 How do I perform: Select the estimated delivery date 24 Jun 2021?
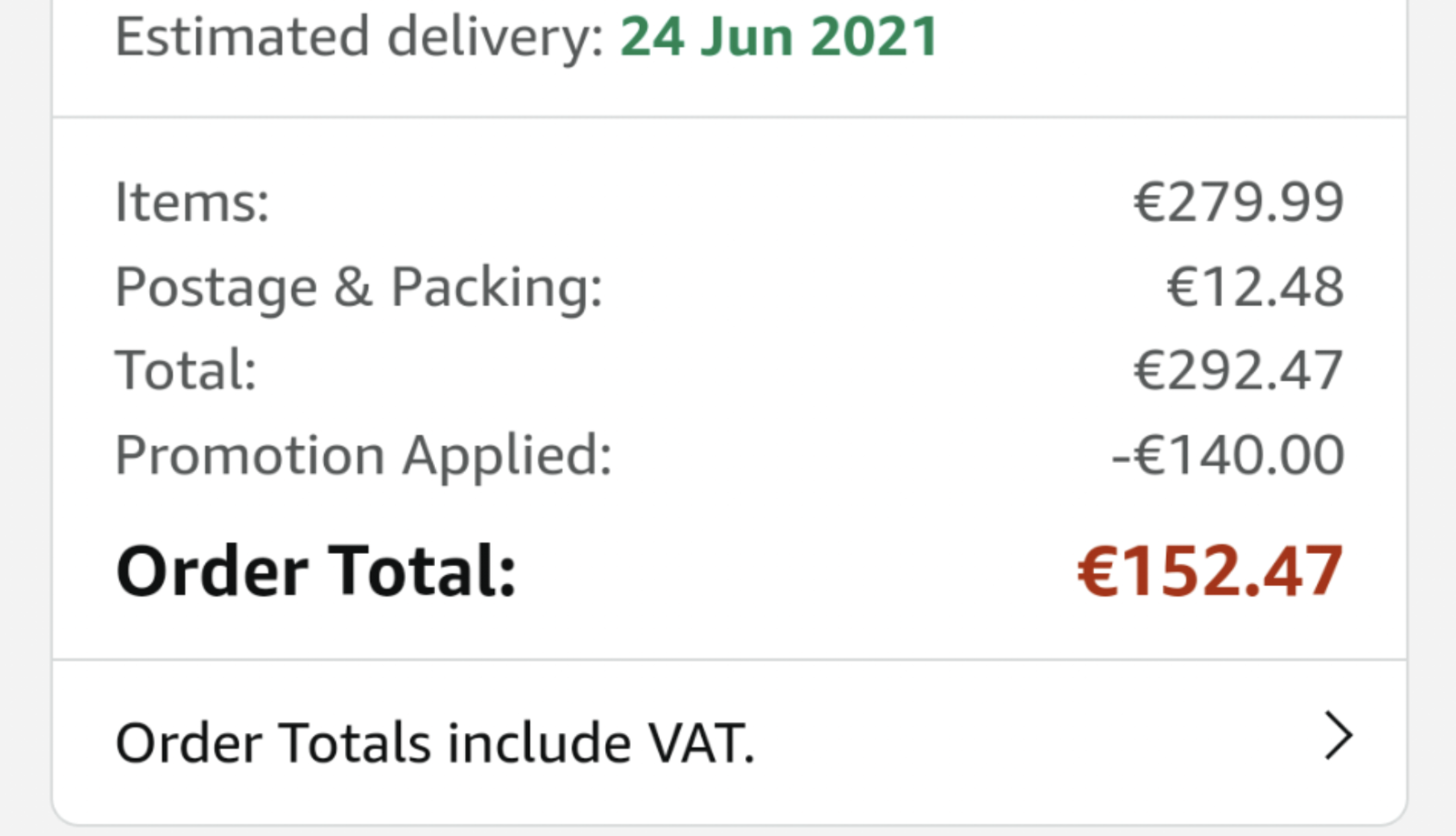tap(780, 36)
